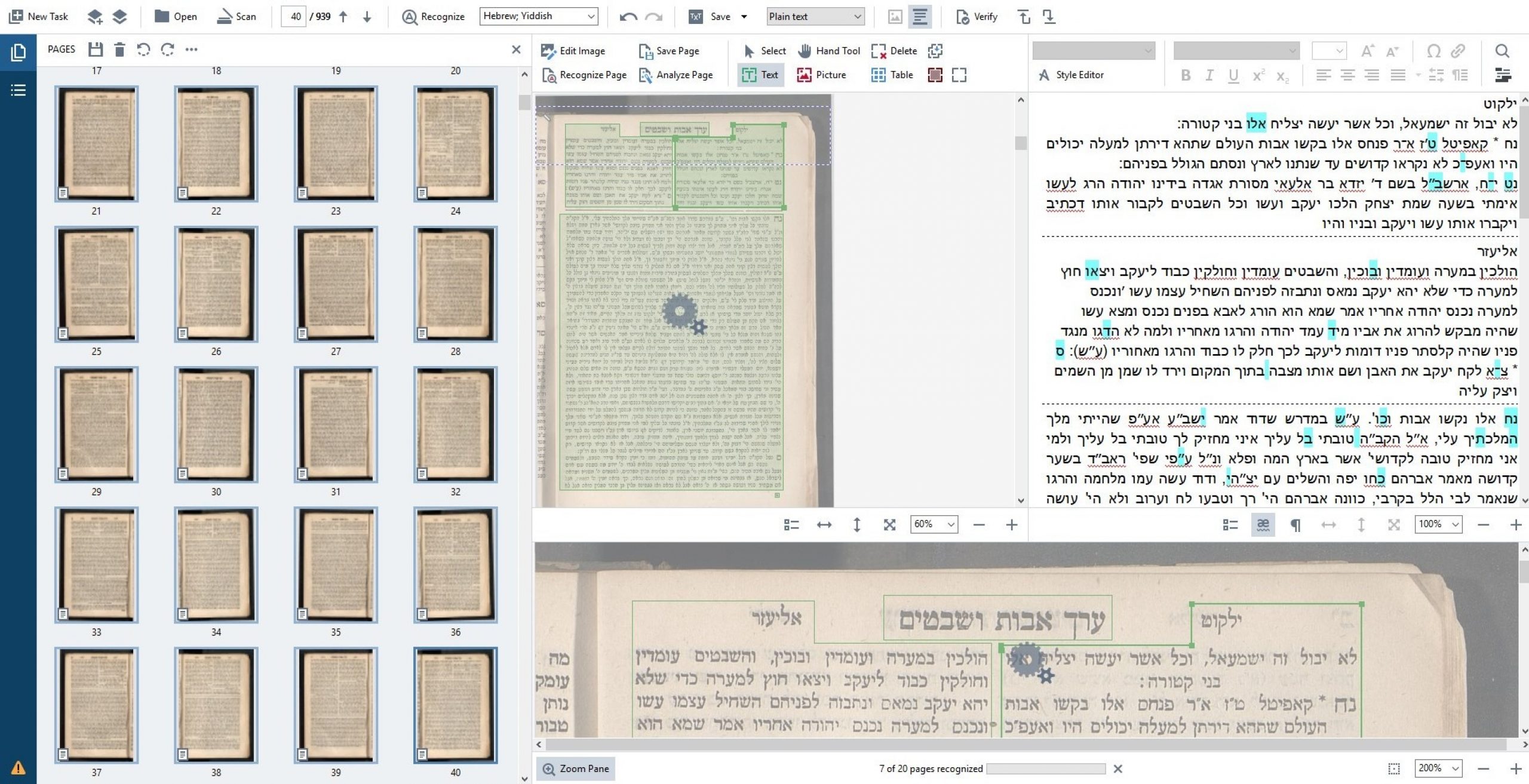Toggle bold formatting
The image size is (1529, 784).
[x=1186, y=75]
